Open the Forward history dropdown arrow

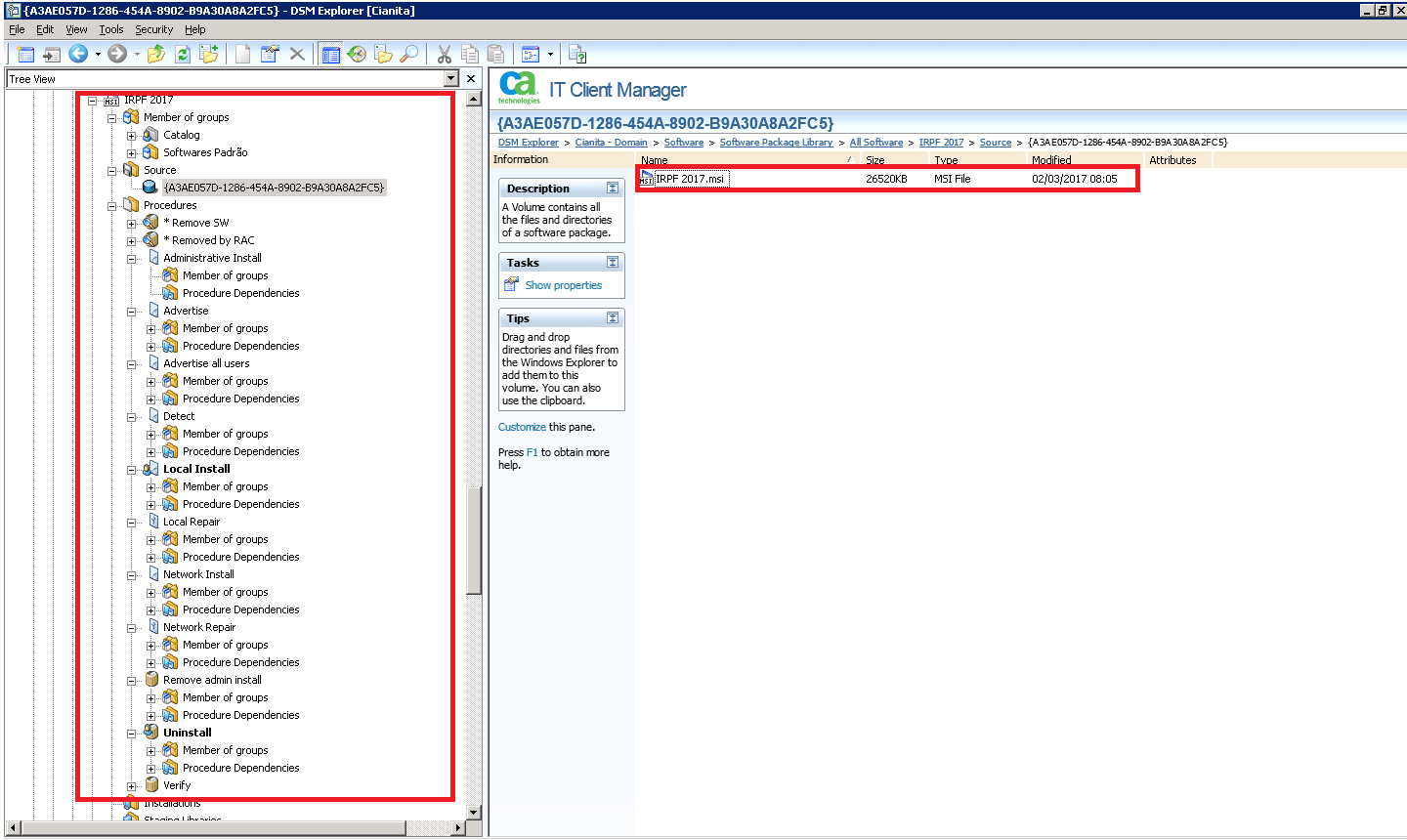pos(137,54)
